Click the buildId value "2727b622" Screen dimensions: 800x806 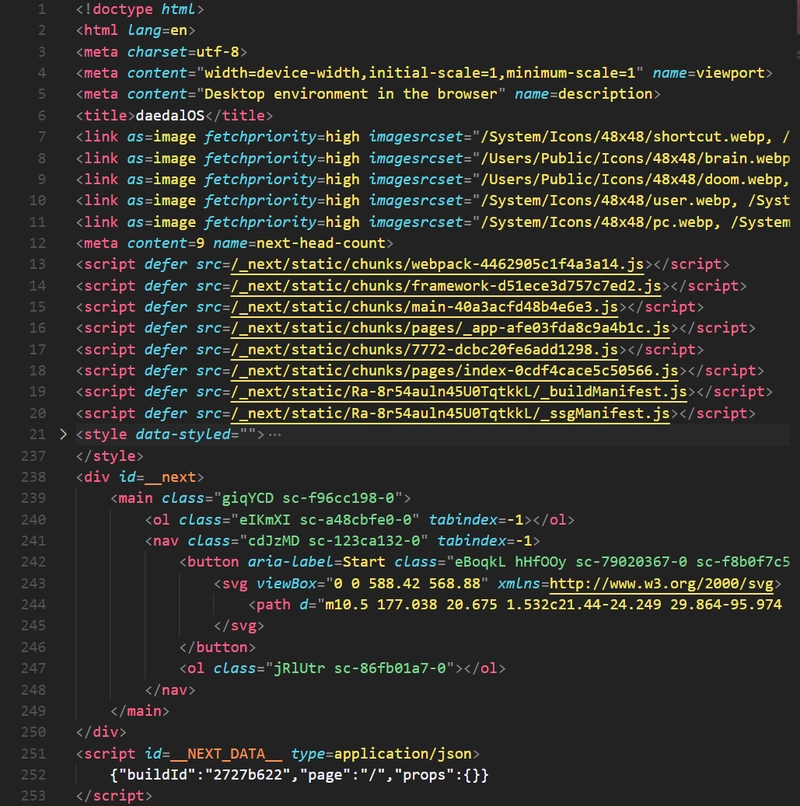[x=248, y=775]
